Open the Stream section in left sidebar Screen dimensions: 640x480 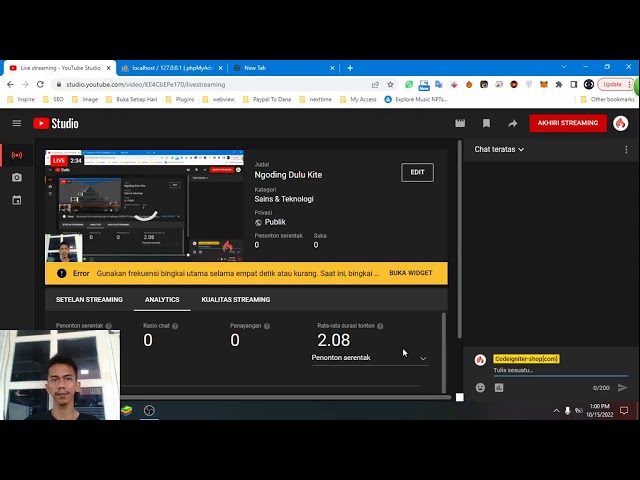coord(17,155)
